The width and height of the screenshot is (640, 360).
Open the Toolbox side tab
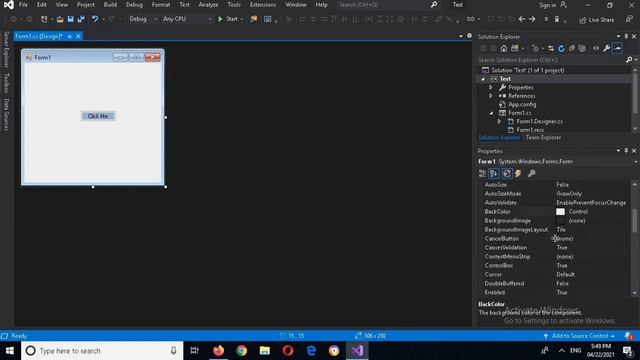pyautogui.click(x=6, y=83)
